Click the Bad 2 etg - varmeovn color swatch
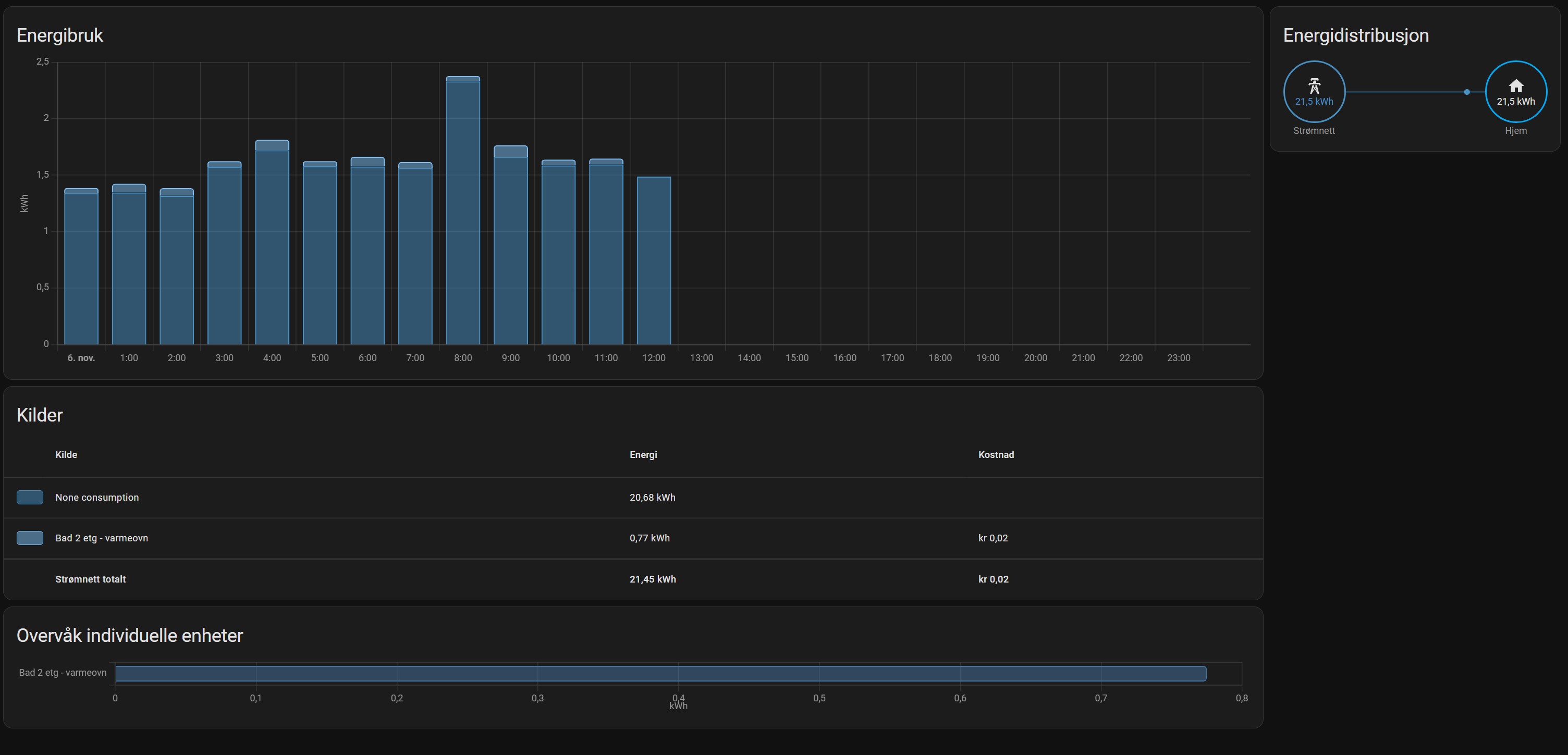The height and width of the screenshot is (755, 1568). [30, 538]
